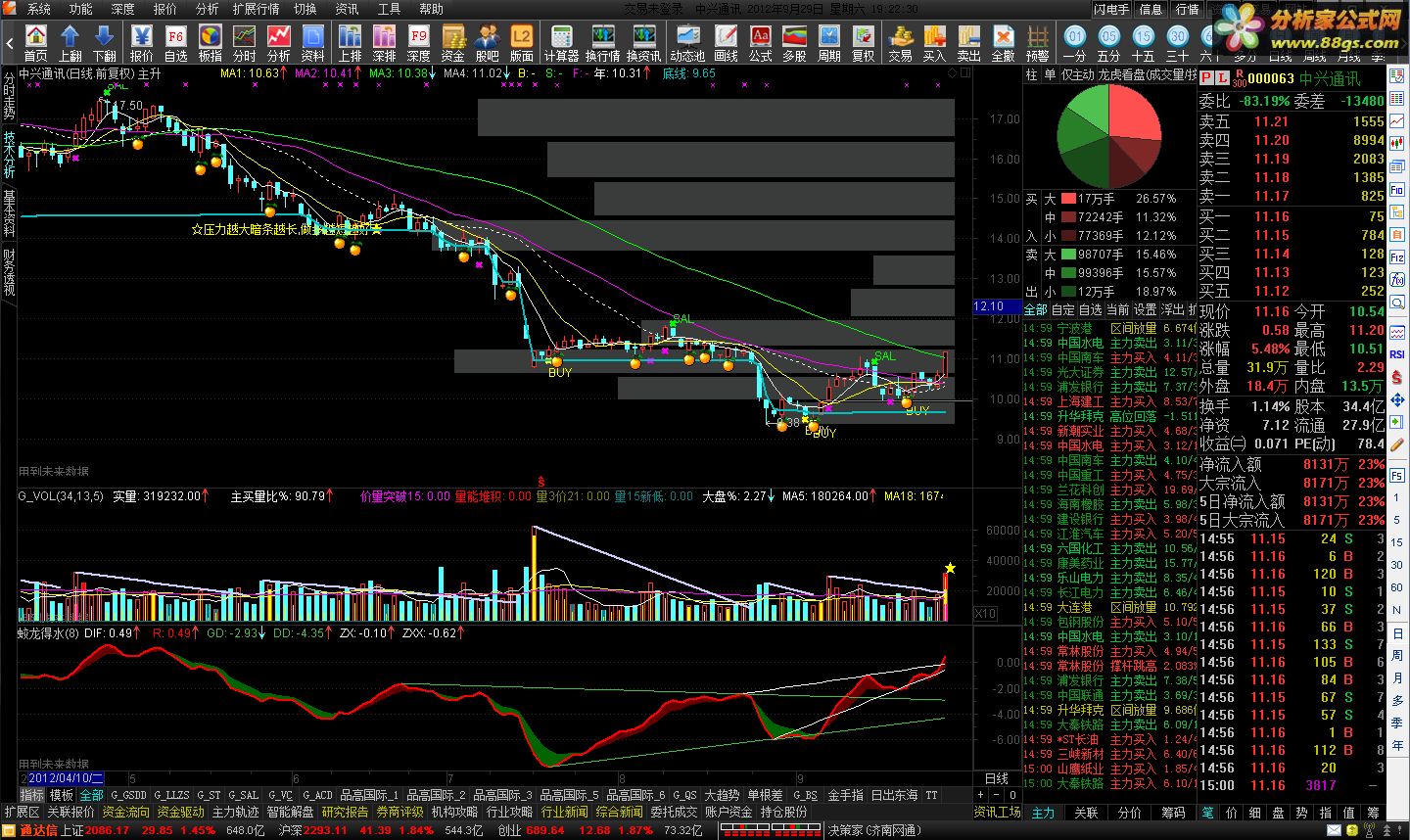Screen dimensions: 1410x840
Task: Open the F9 深度 depth icon
Action: 418,43
